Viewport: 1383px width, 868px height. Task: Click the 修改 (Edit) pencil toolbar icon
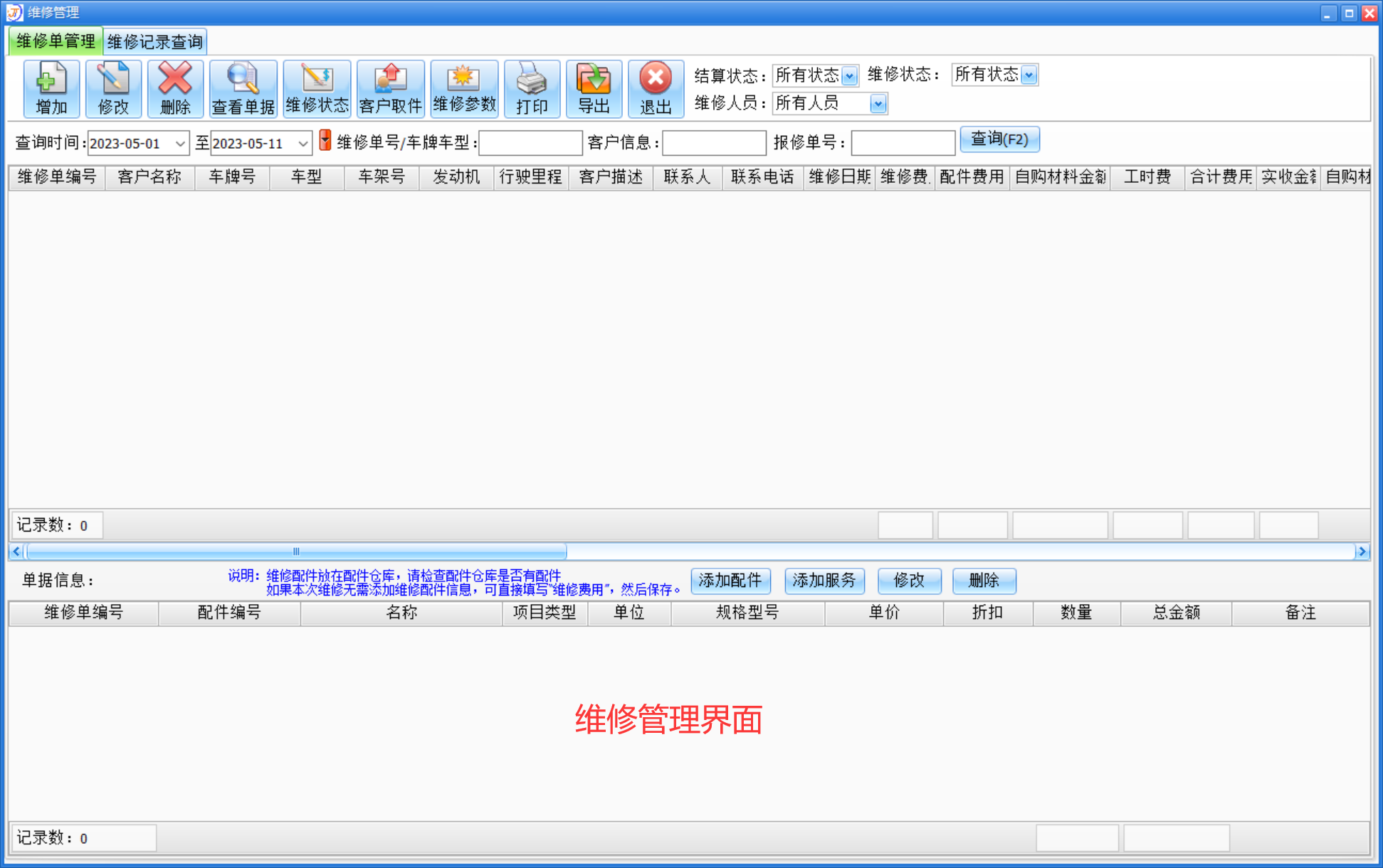pyautogui.click(x=113, y=88)
